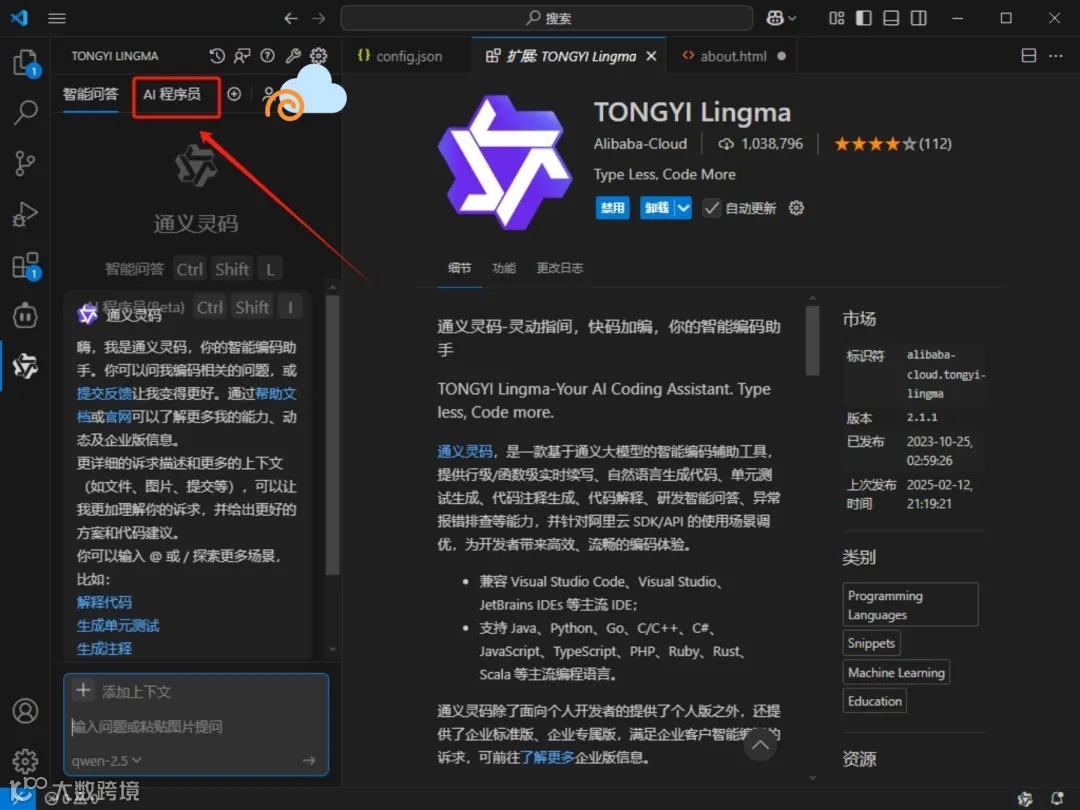Close the 扩展 TONGYI Lingma tab

click(652, 56)
